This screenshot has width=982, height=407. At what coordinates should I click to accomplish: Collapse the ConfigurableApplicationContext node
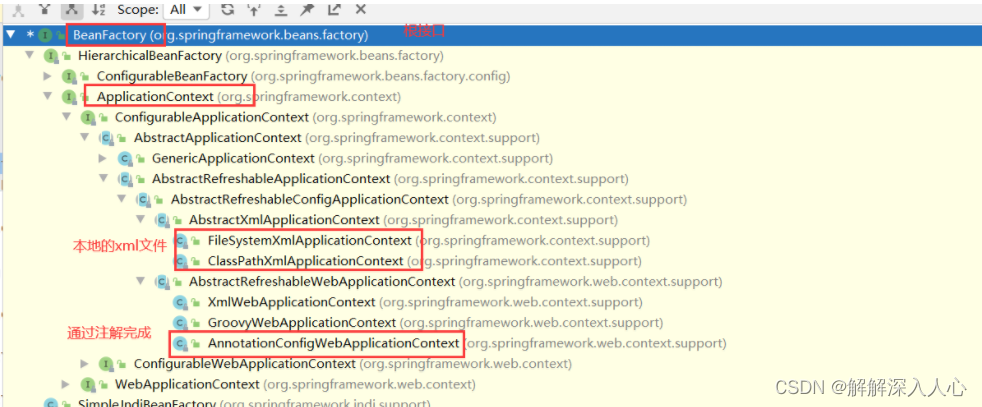click(x=66, y=117)
